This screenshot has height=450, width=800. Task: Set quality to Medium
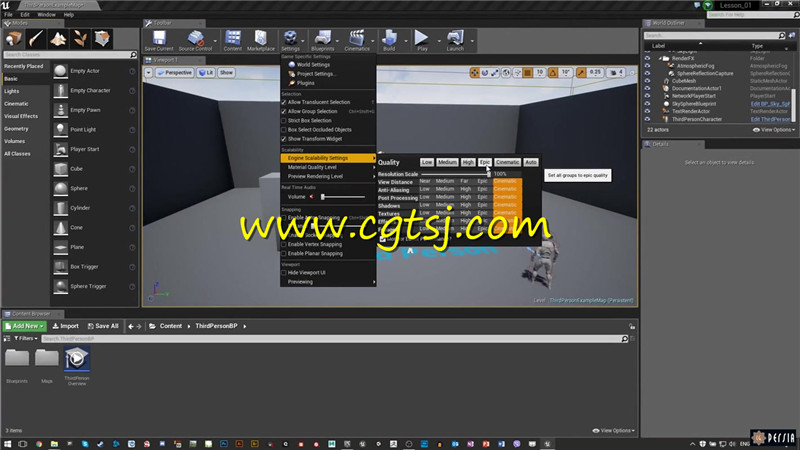pyautogui.click(x=447, y=162)
